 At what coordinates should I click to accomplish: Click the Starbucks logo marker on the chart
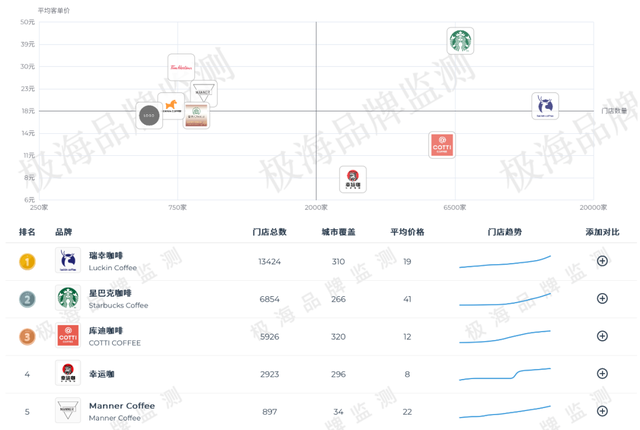[x=460, y=41]
